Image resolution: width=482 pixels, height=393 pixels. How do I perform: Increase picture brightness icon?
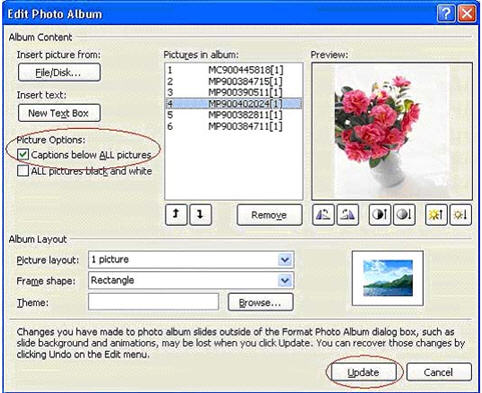(436, 215)
